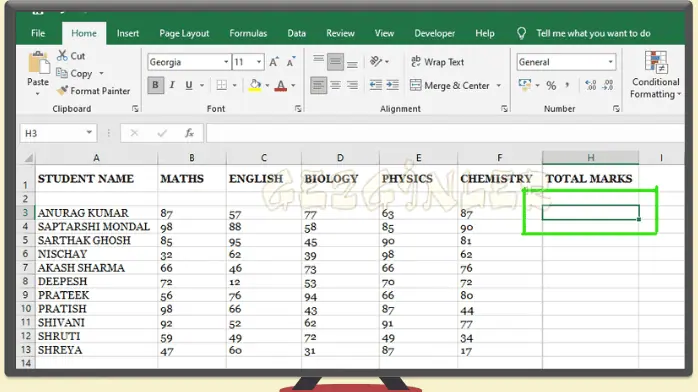698x392 pixels.
Task: Select column H header
Action: click(x=590, y=158)
